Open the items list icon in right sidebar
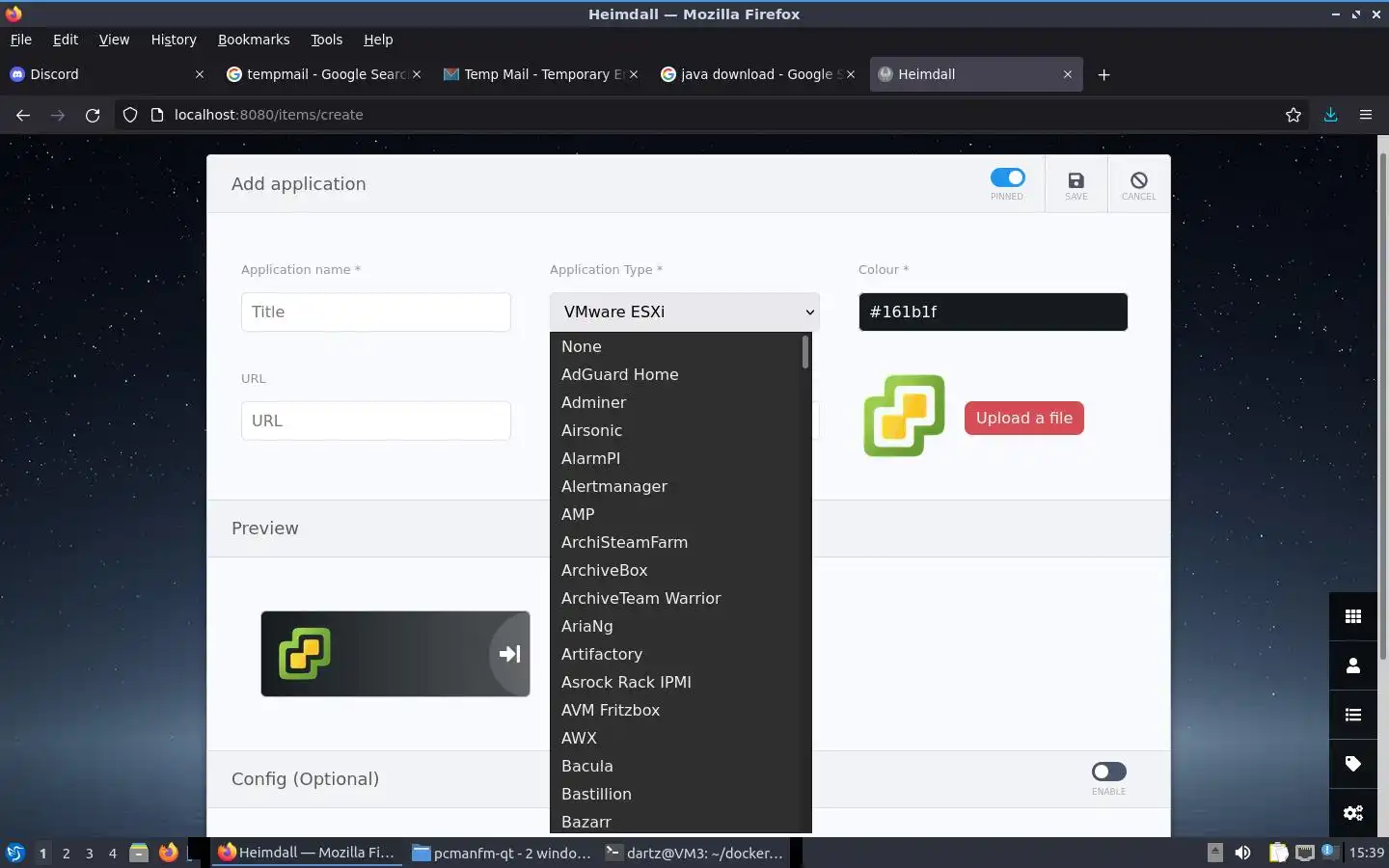The height and width of the screenshot is (868, 1389). click(x=1353, y=715)
